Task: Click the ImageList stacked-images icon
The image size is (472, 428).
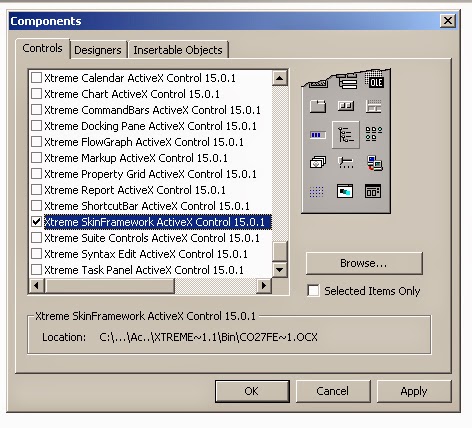Action: 318,163
